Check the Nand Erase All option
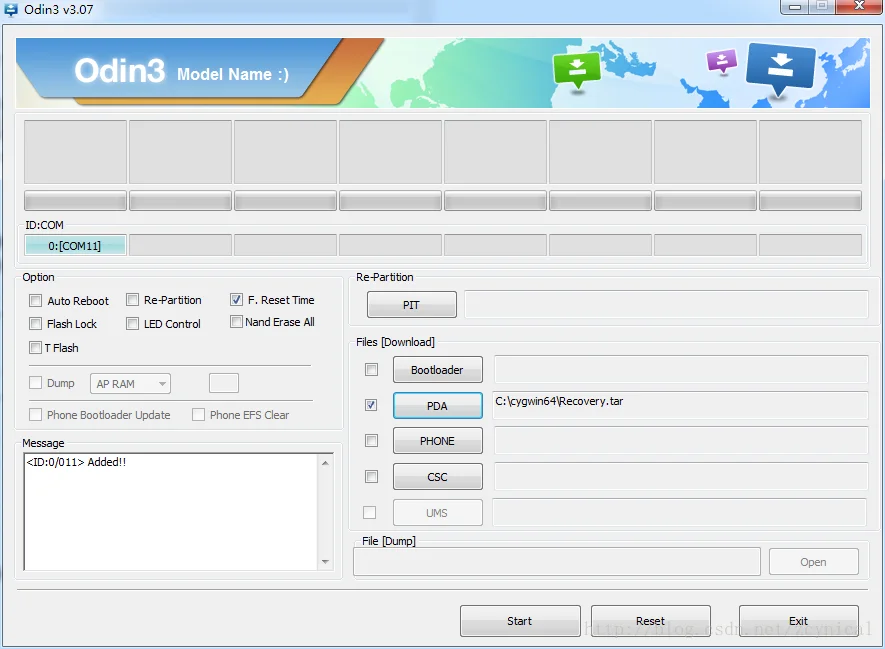Image resolution: width=885 pixels, height=649 pixels. pos(236,322)
